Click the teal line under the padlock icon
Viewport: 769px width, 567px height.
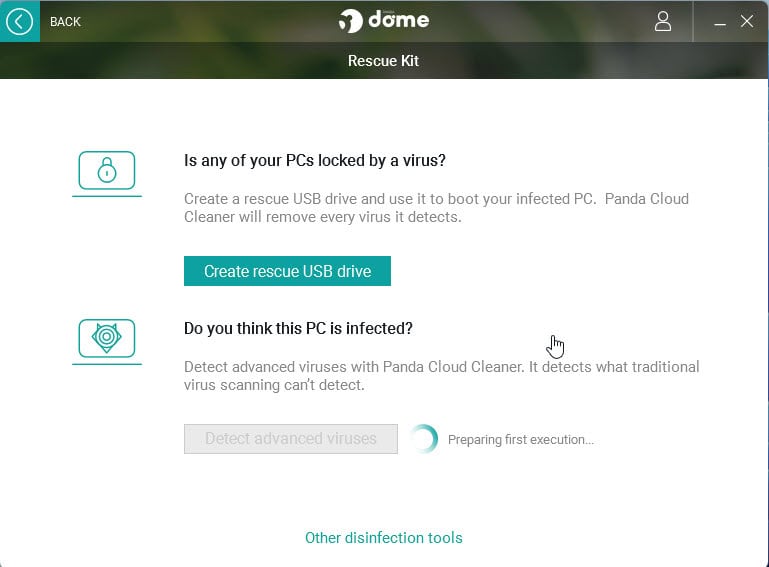pyautogui.click(x=107, y=196)
